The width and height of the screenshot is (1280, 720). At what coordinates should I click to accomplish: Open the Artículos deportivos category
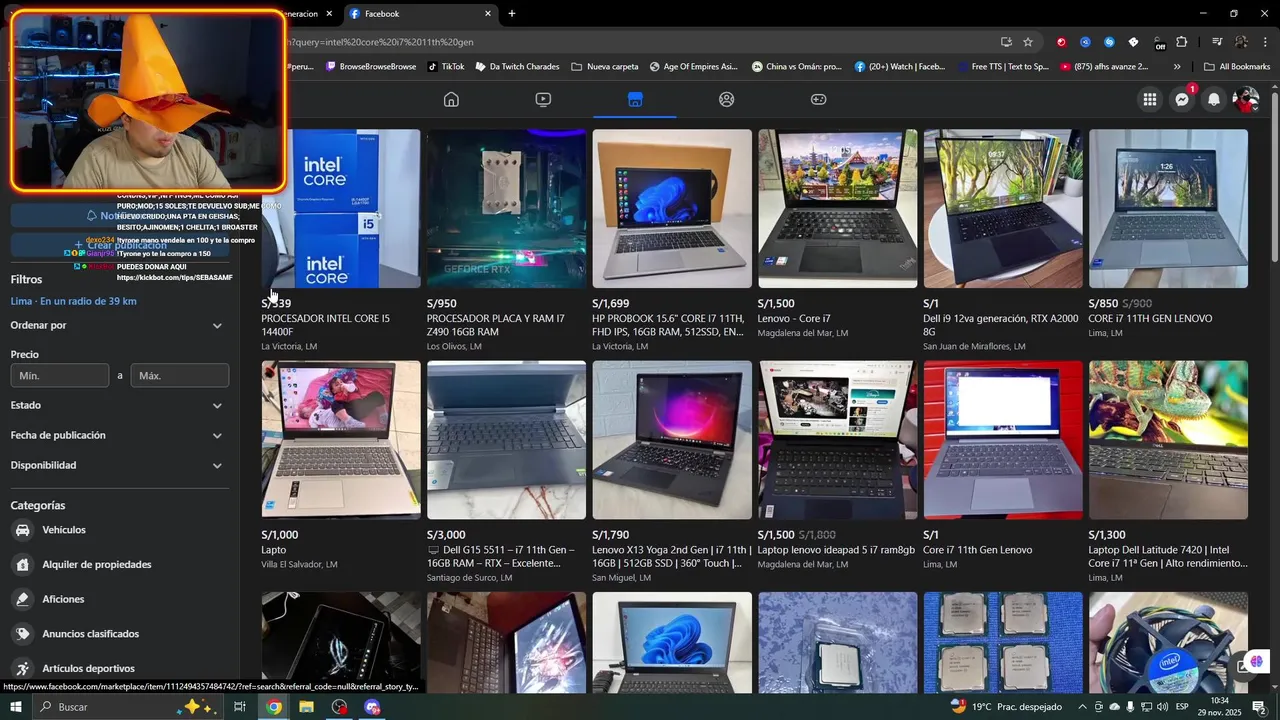tap(120, 668)
